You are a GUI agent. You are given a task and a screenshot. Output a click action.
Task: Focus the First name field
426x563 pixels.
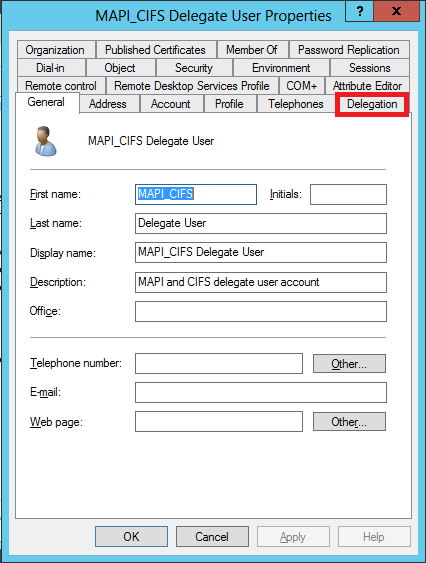[196, 194]
